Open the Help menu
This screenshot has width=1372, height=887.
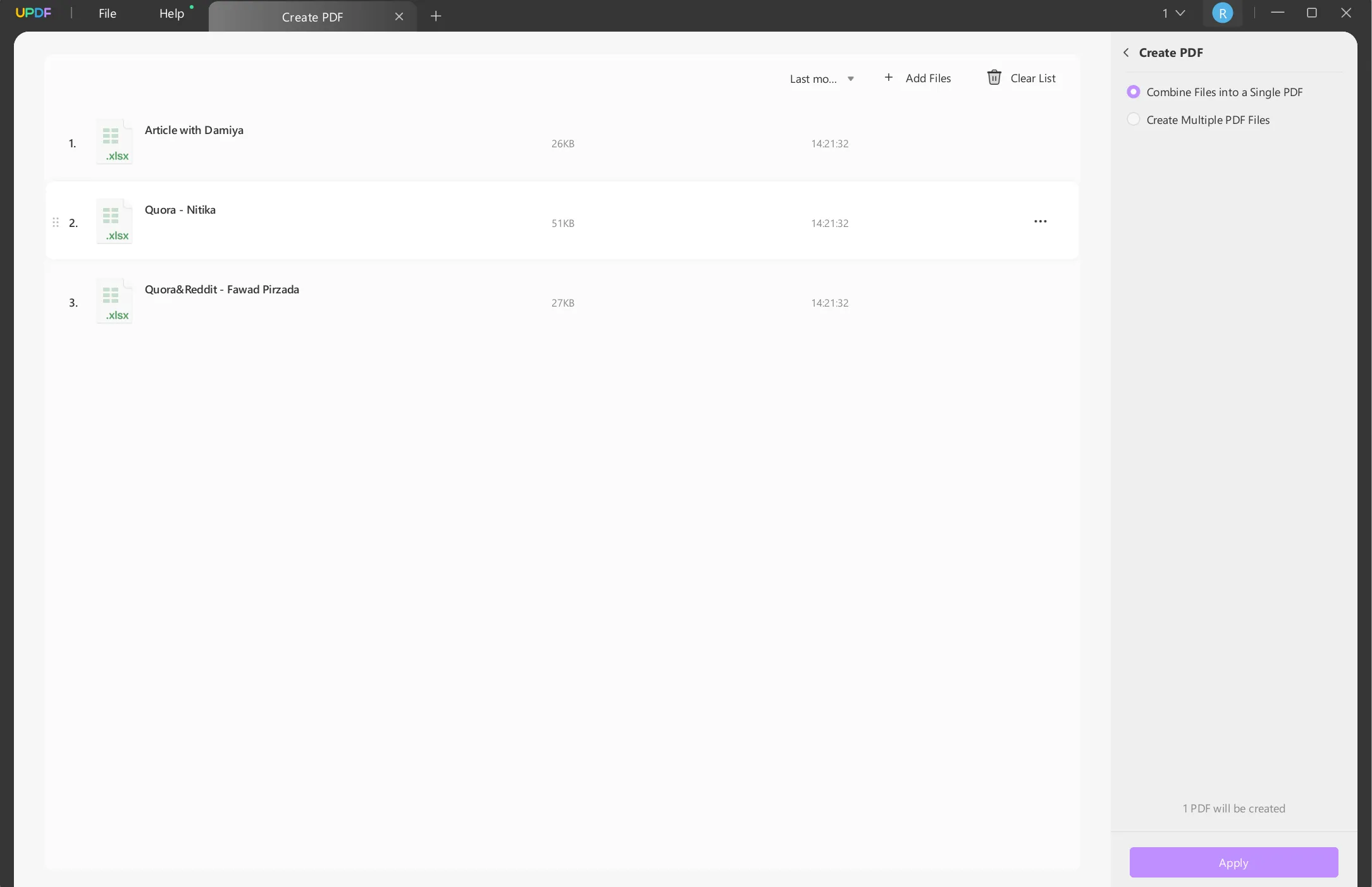point(171,13)
